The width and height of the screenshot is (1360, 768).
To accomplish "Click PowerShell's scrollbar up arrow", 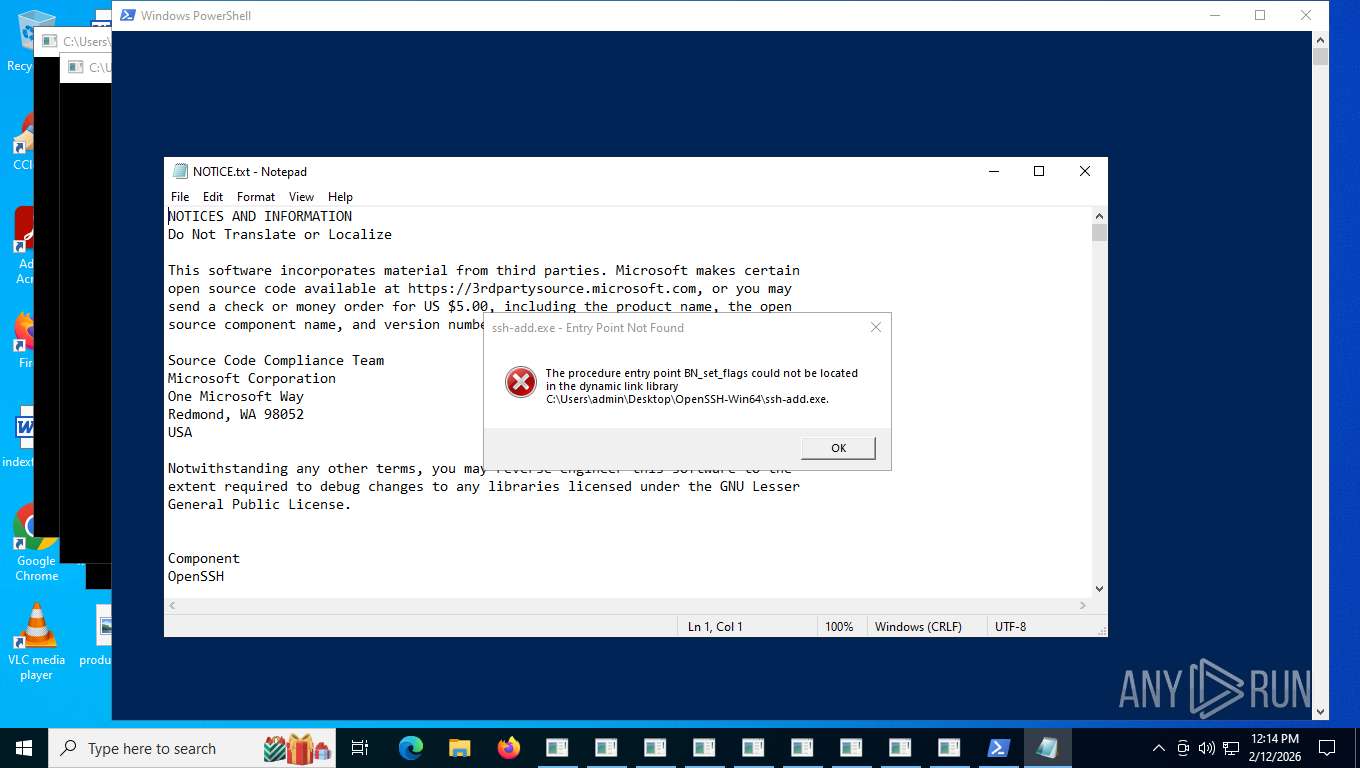I will tap(1320, 39).
